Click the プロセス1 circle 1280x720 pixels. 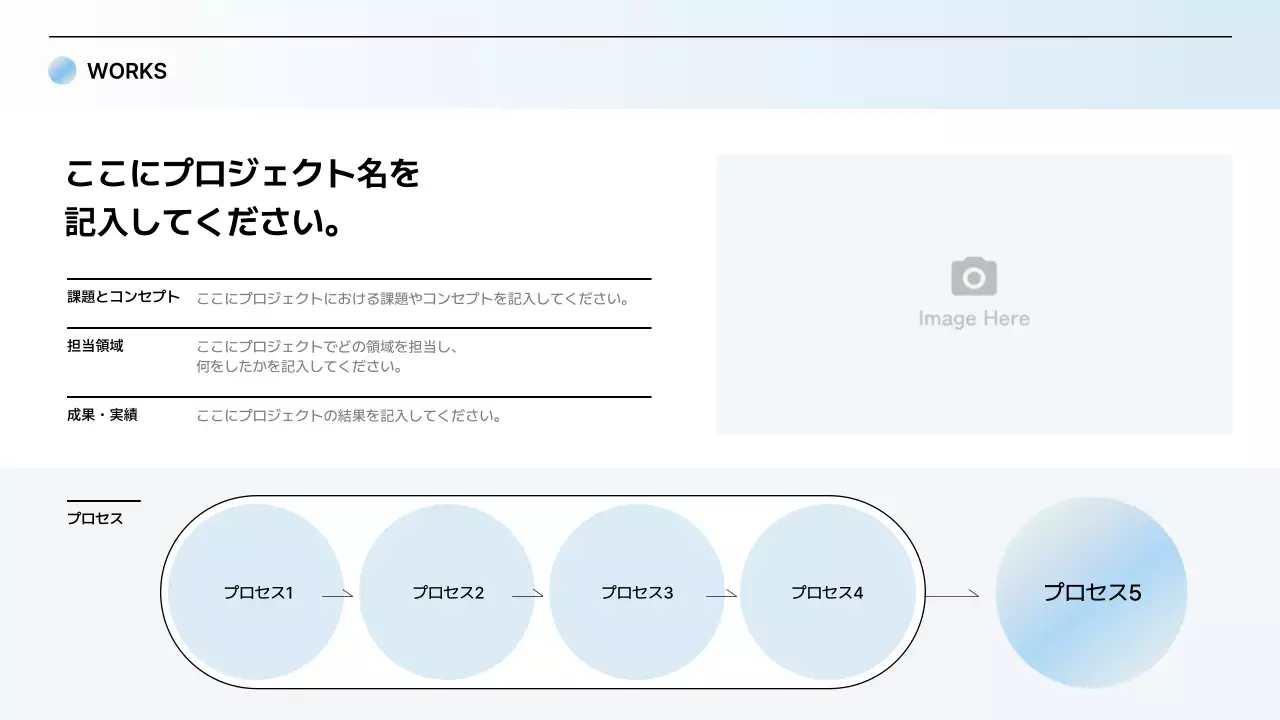258,592
